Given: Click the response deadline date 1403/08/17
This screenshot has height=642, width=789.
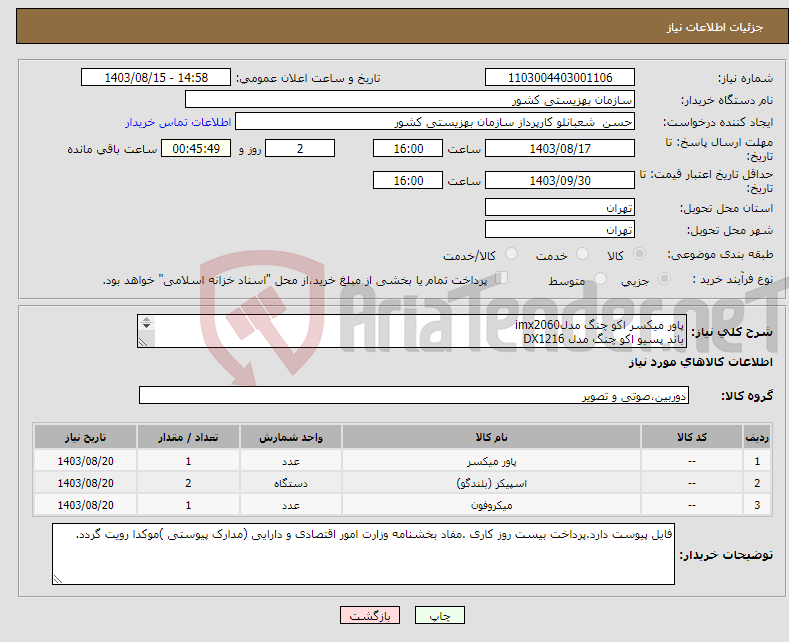Looking at the screenshot, I should coord(560,148).
